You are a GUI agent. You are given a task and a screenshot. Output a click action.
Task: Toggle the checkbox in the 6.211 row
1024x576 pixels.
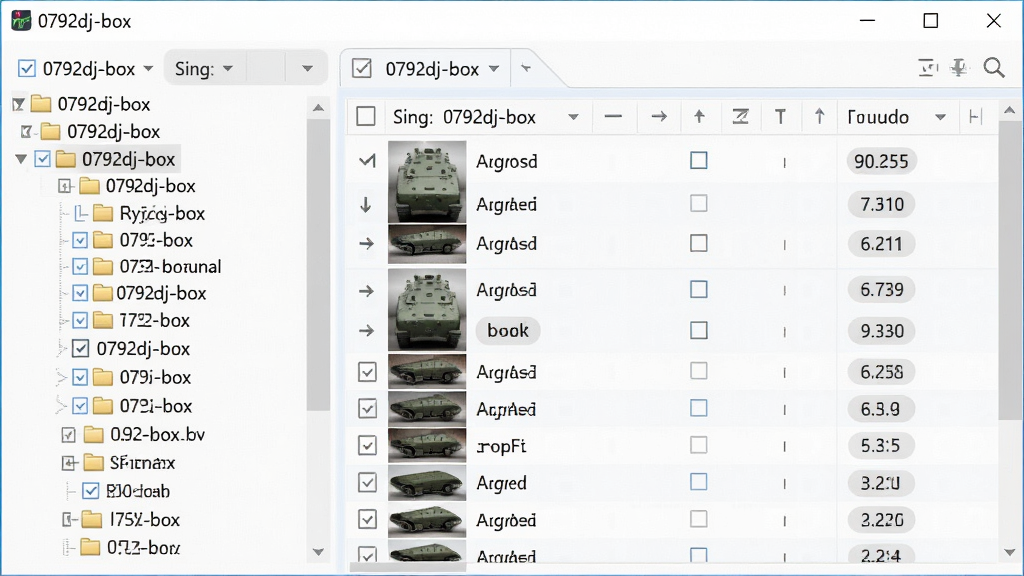point(699,243)
